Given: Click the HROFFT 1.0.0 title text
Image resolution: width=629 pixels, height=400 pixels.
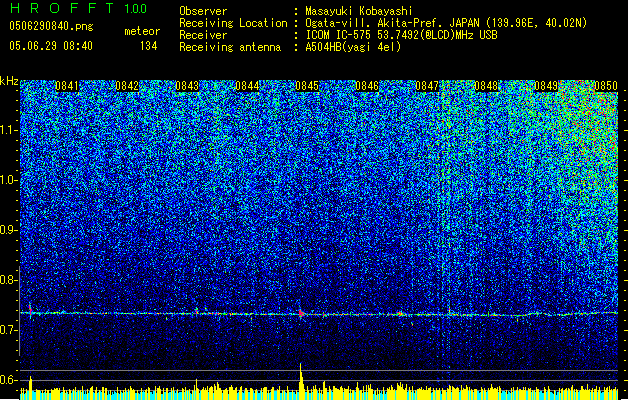Looking at the screenshot, I should (79, 8).
